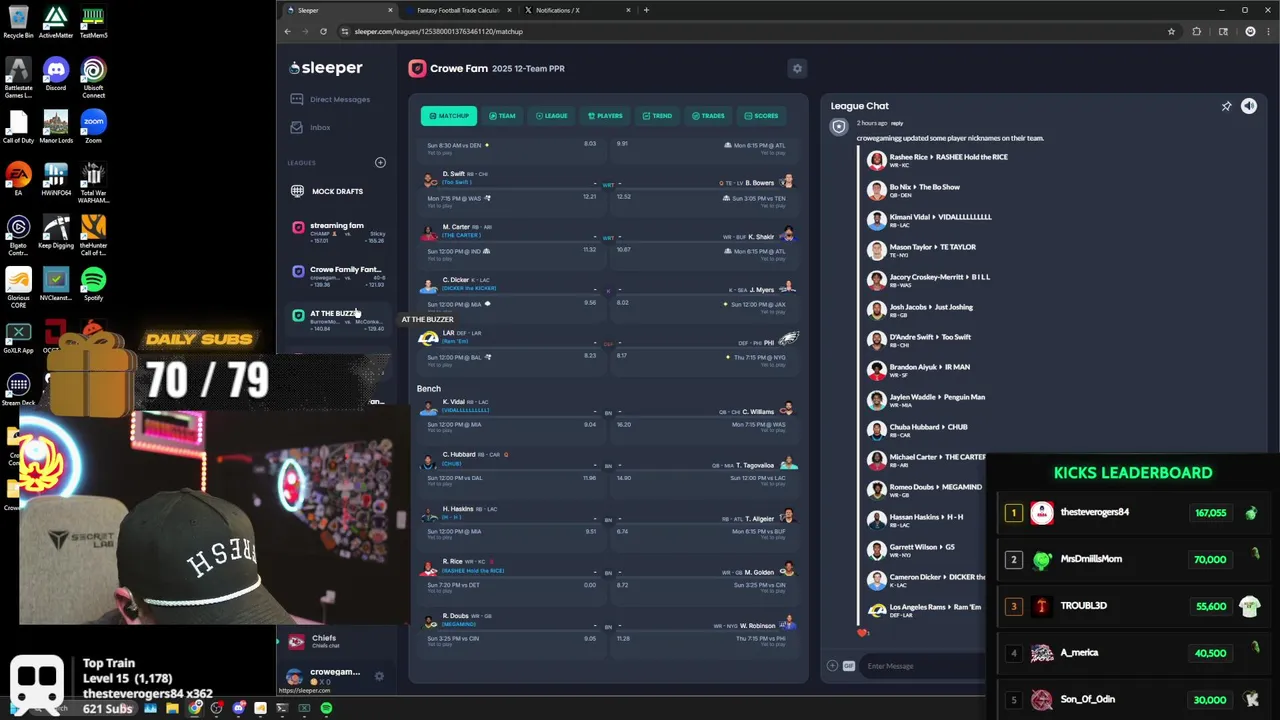The height and width of the screenshot is (720, 1280).
Task: Select the streaming fam league
Action: (x=338, y=232)
